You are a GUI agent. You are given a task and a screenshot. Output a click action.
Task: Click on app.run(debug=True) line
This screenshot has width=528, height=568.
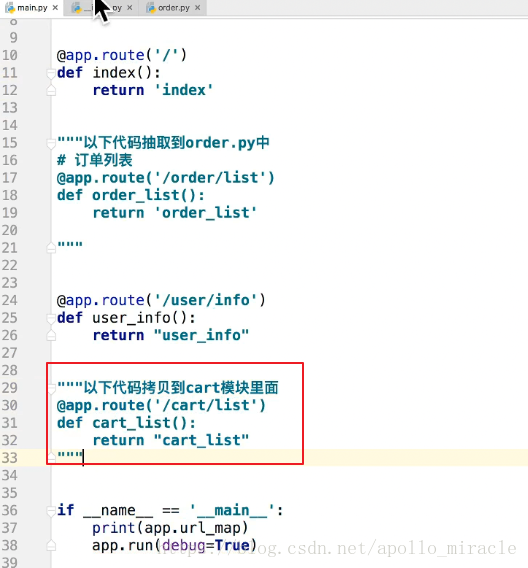(x=174, y=545)
